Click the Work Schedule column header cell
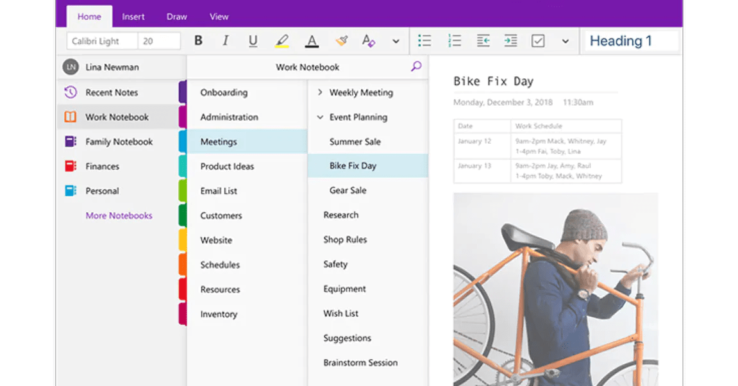This screenshot has height=386, width=738. (x=566, y=126)
